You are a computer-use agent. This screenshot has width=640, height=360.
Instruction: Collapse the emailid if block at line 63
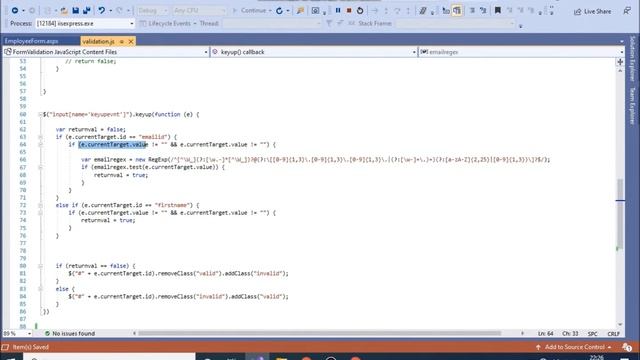coord(40,137)
